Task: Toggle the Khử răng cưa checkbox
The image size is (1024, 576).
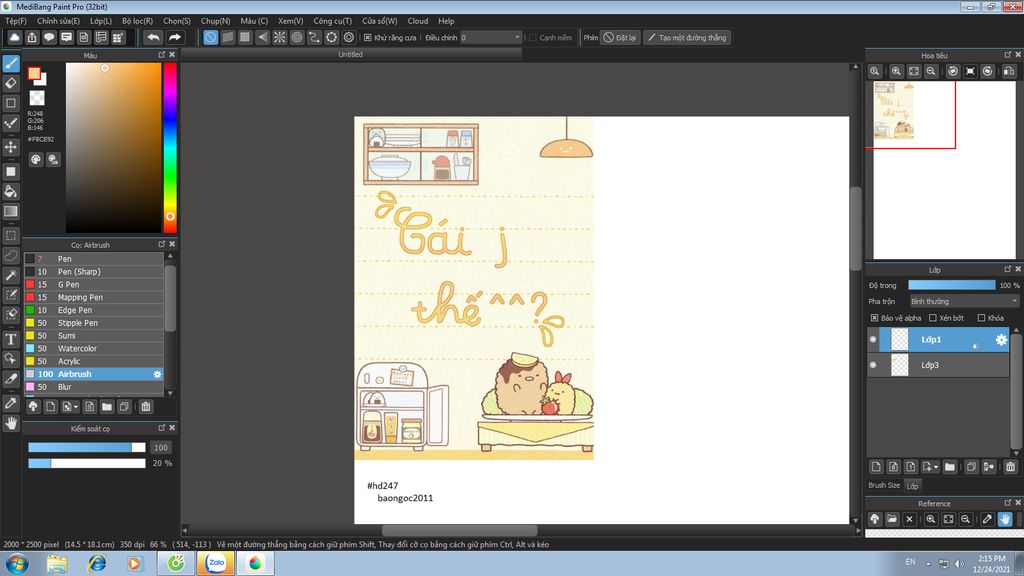Action: [368, 37]
